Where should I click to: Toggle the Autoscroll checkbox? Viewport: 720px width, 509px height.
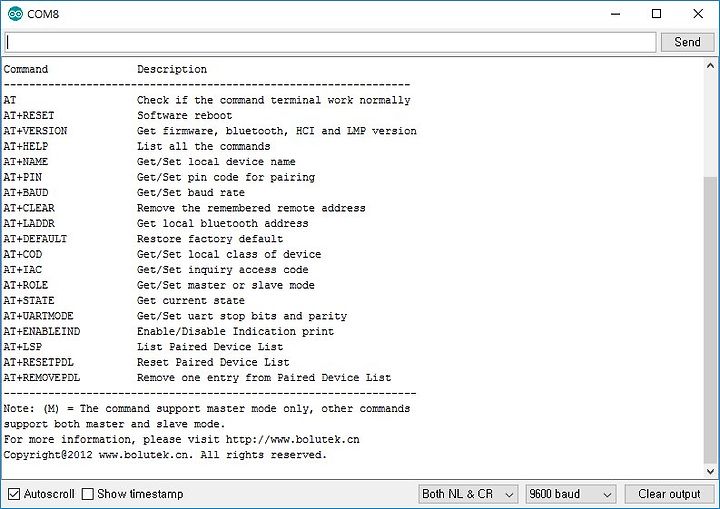(x=14, y=494)
